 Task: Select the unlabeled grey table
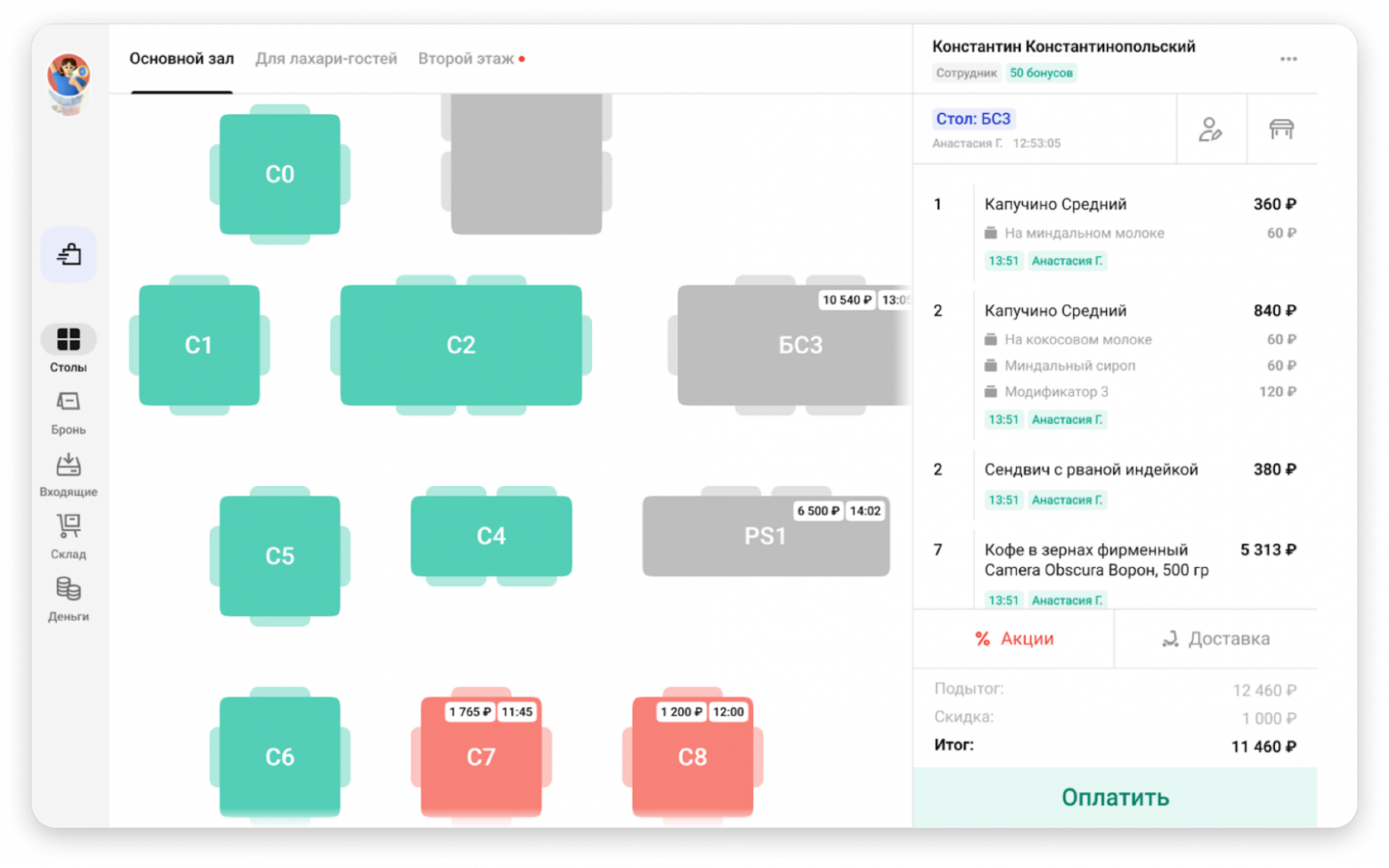tap(526, 164)
